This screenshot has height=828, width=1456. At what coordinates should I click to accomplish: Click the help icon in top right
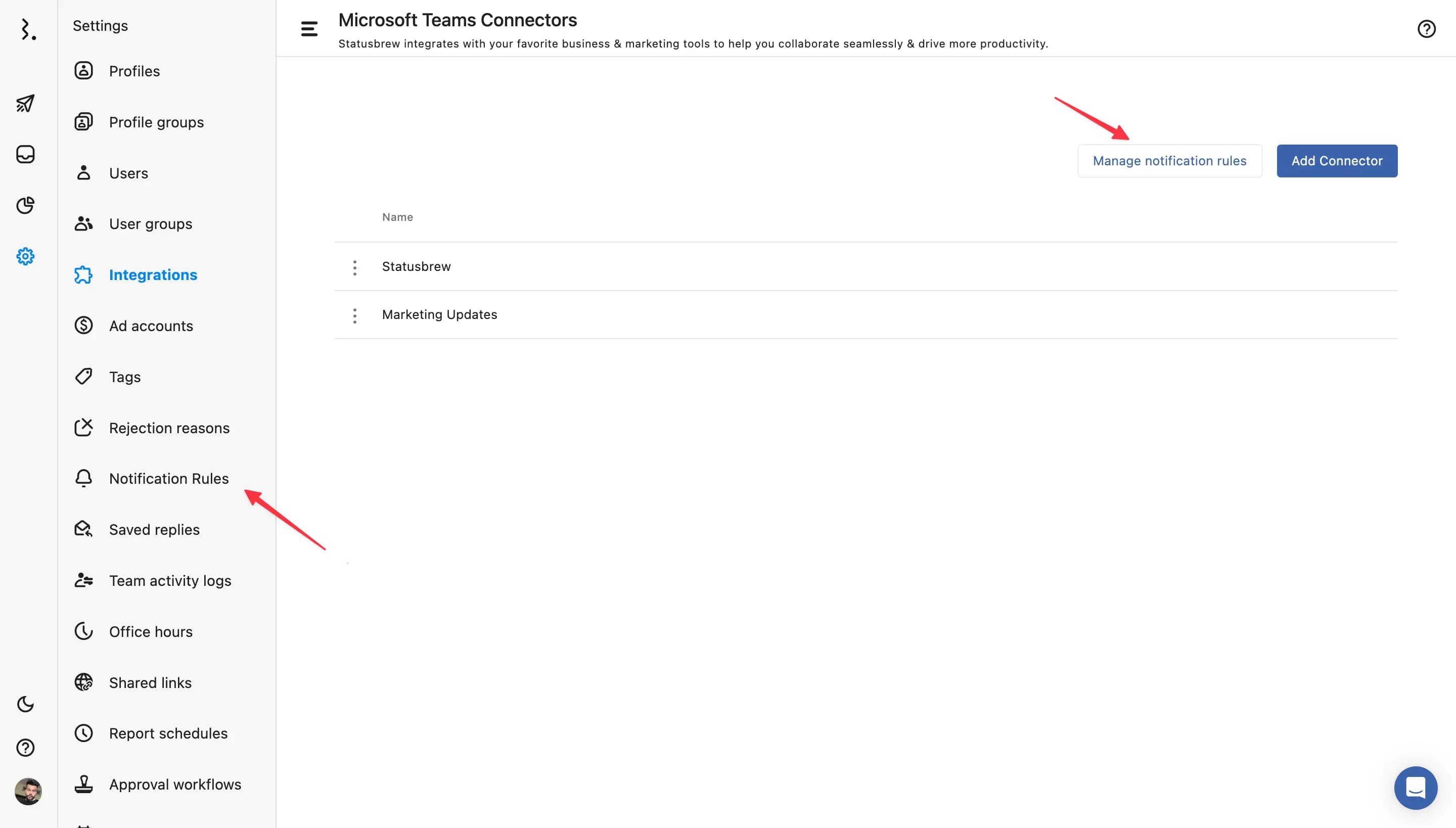click(1426, 29)
